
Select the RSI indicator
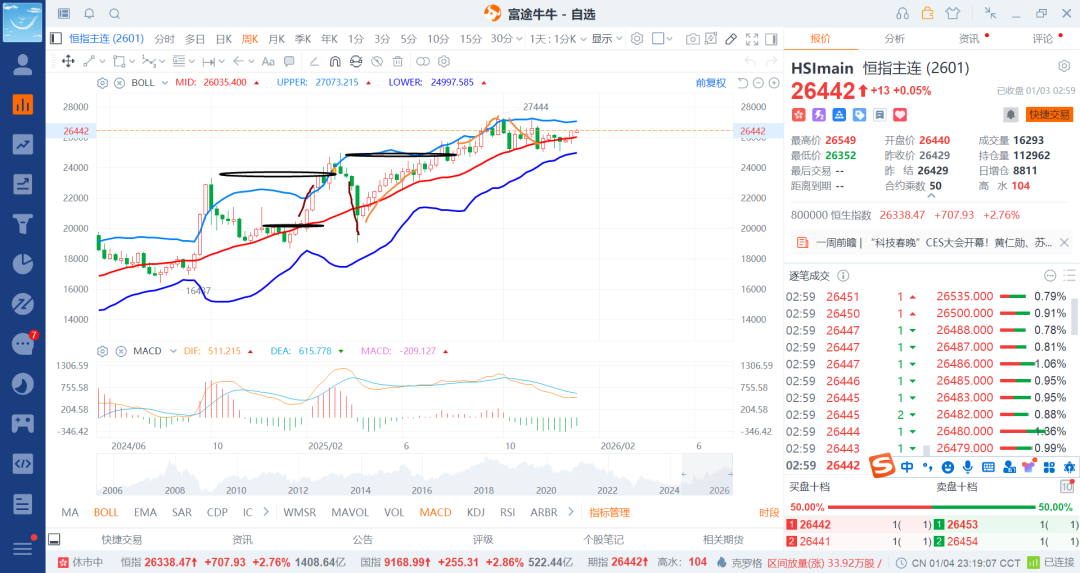508,512
